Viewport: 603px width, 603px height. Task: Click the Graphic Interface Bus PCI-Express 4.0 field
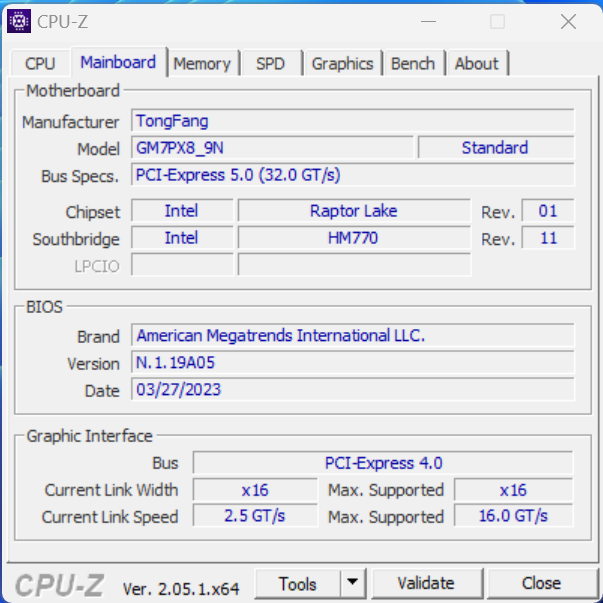pos(383,463)
